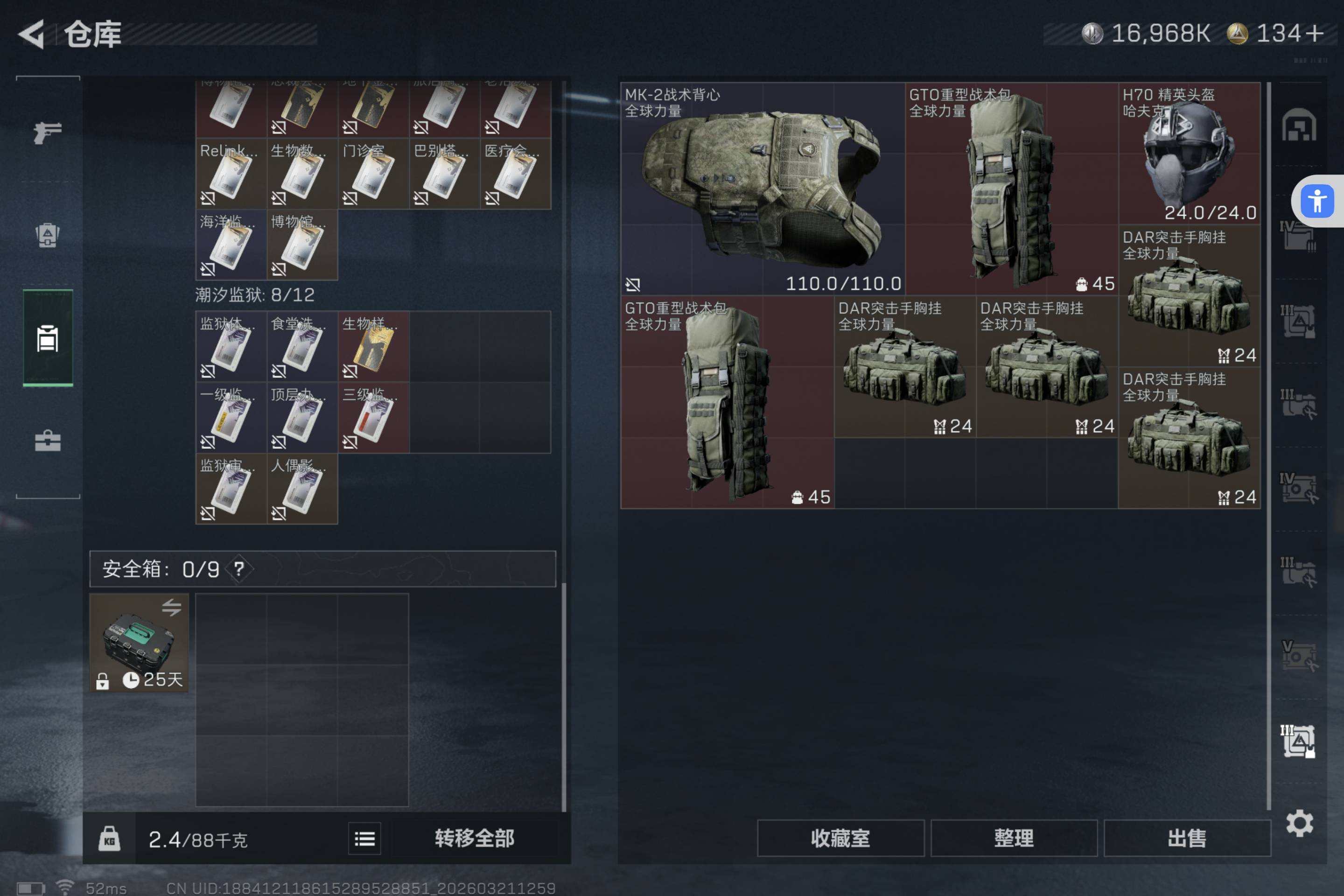Viewport: 1344px width, 896px height.
Task: Tap the blue accessibility figure icon
Action: pos(1317,201)
